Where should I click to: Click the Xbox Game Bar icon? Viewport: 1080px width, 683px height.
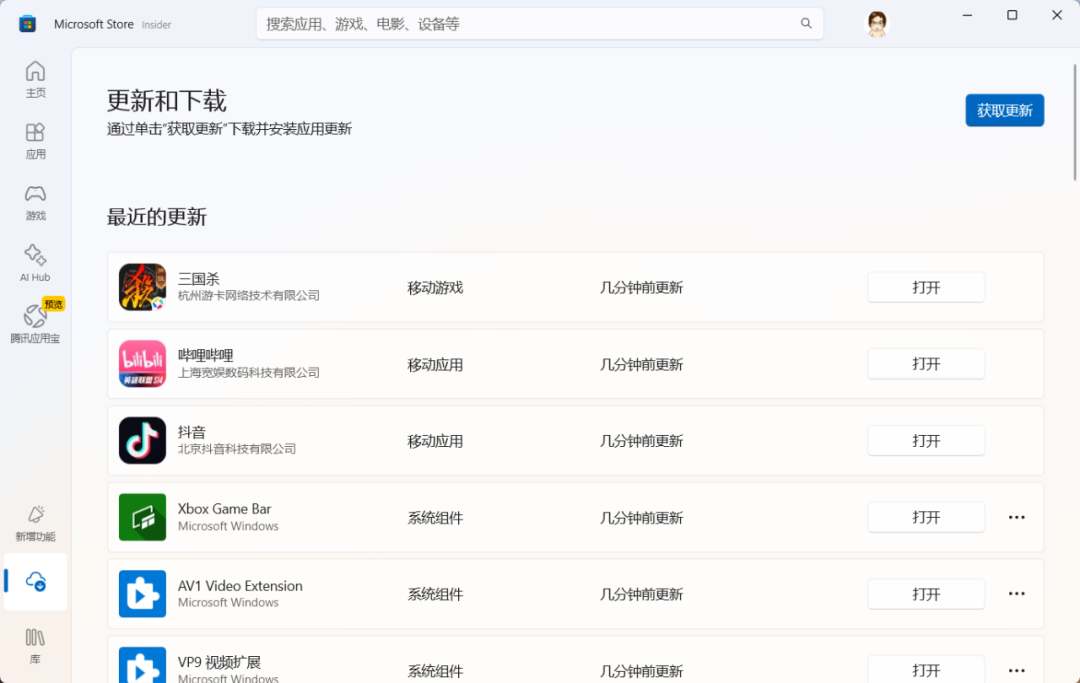[143, 517]
